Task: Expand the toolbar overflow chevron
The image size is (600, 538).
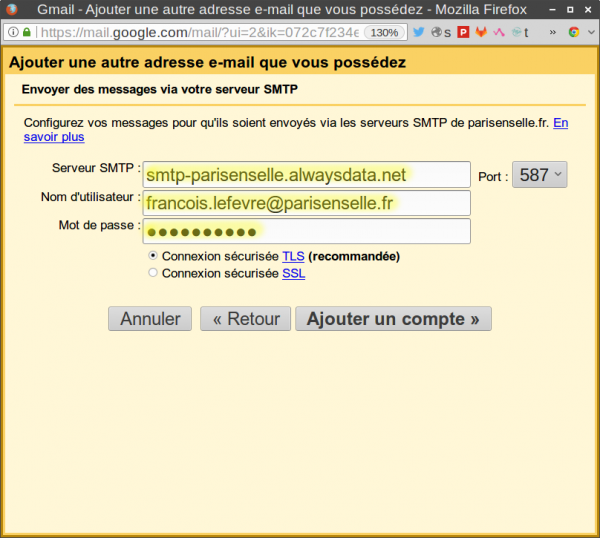Action: pos(553,32)
